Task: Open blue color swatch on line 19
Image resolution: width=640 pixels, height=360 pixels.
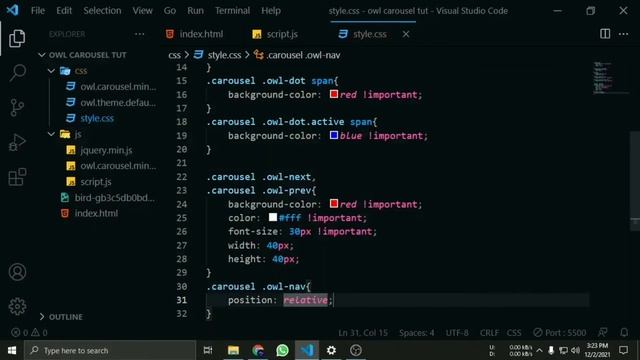Action: click(x=334, y=135)
